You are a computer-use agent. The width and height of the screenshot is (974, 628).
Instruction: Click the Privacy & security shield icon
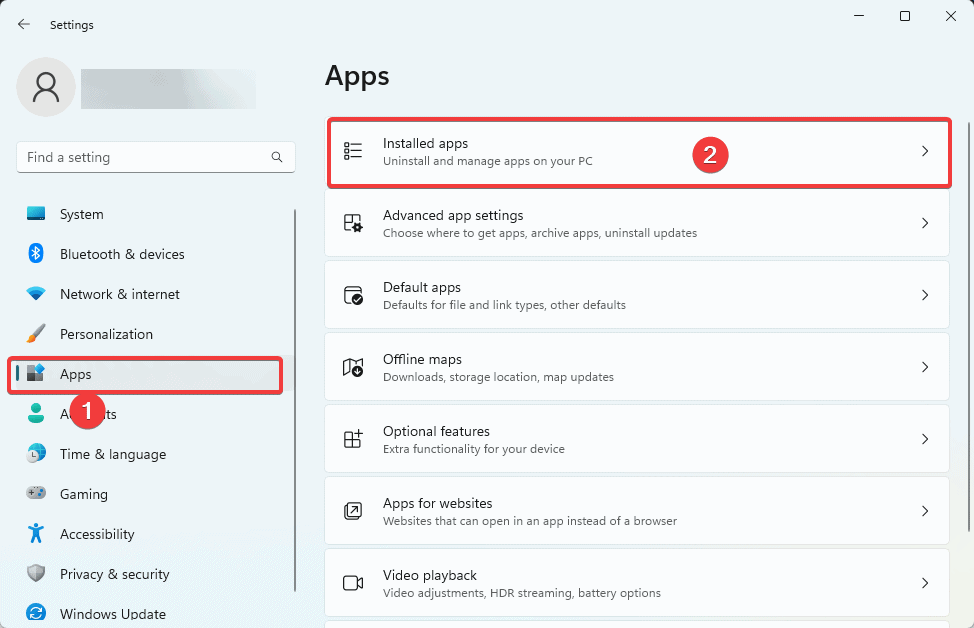[x=36, y=573]
